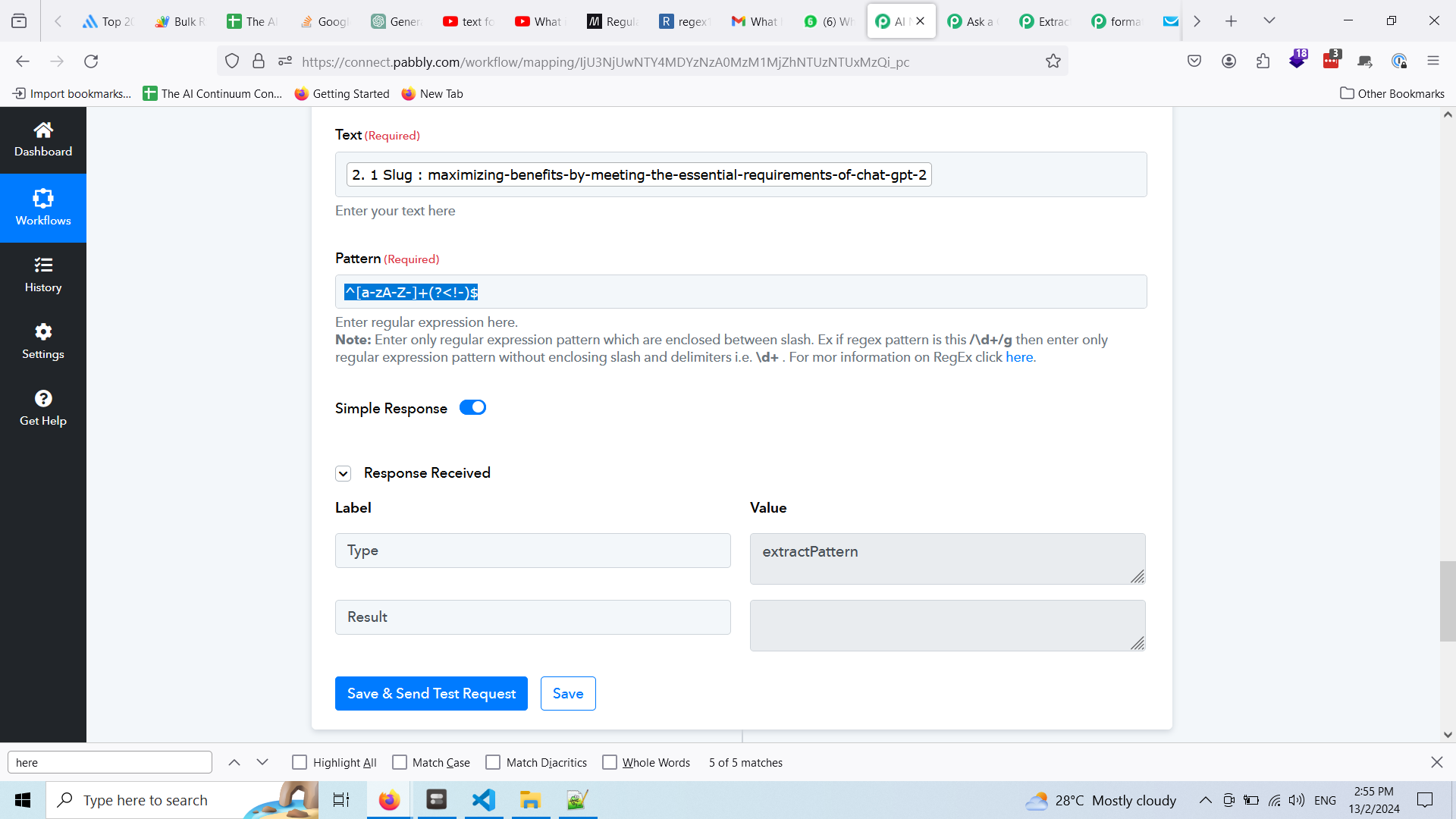Focus the find bar search box

(110, 762)
